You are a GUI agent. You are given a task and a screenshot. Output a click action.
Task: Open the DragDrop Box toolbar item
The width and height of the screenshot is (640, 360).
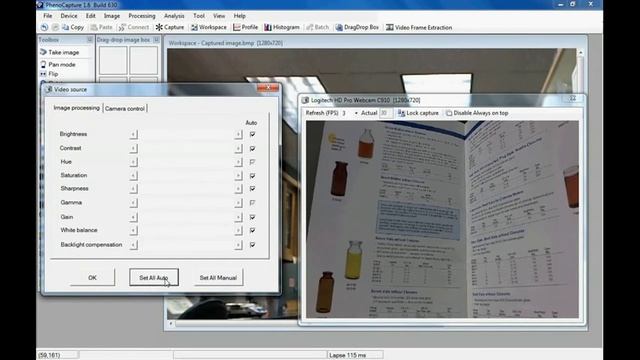[x=357, y=27]
